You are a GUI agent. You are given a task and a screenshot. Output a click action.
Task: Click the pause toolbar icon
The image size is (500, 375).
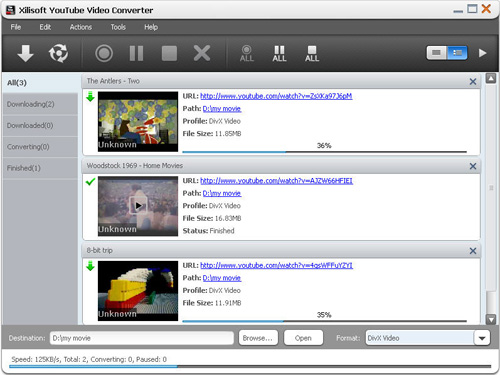point(136,53)
